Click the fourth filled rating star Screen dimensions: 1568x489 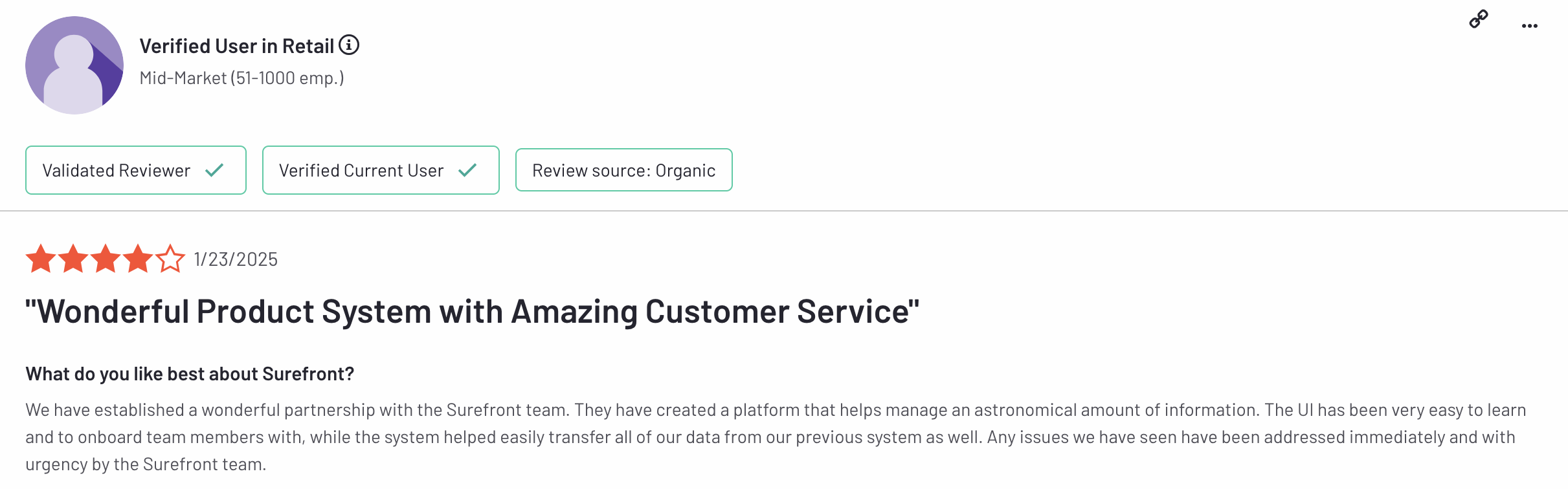[138, 259]
